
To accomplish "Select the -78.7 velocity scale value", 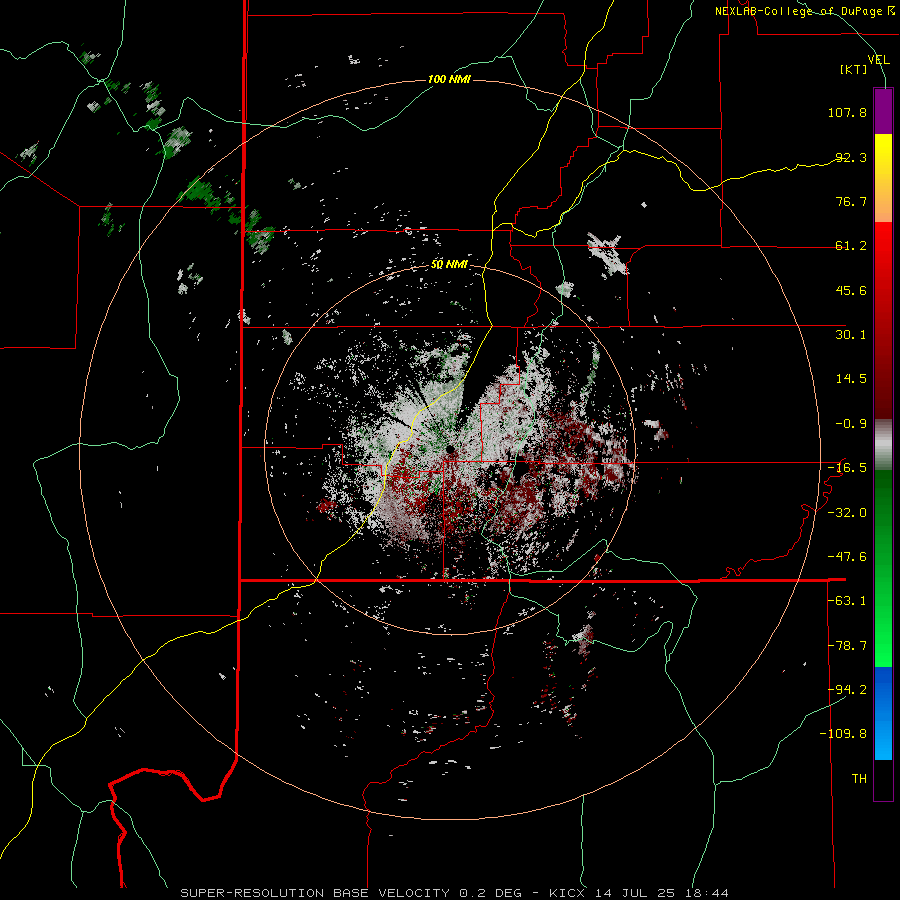I will tap(847, 646).
